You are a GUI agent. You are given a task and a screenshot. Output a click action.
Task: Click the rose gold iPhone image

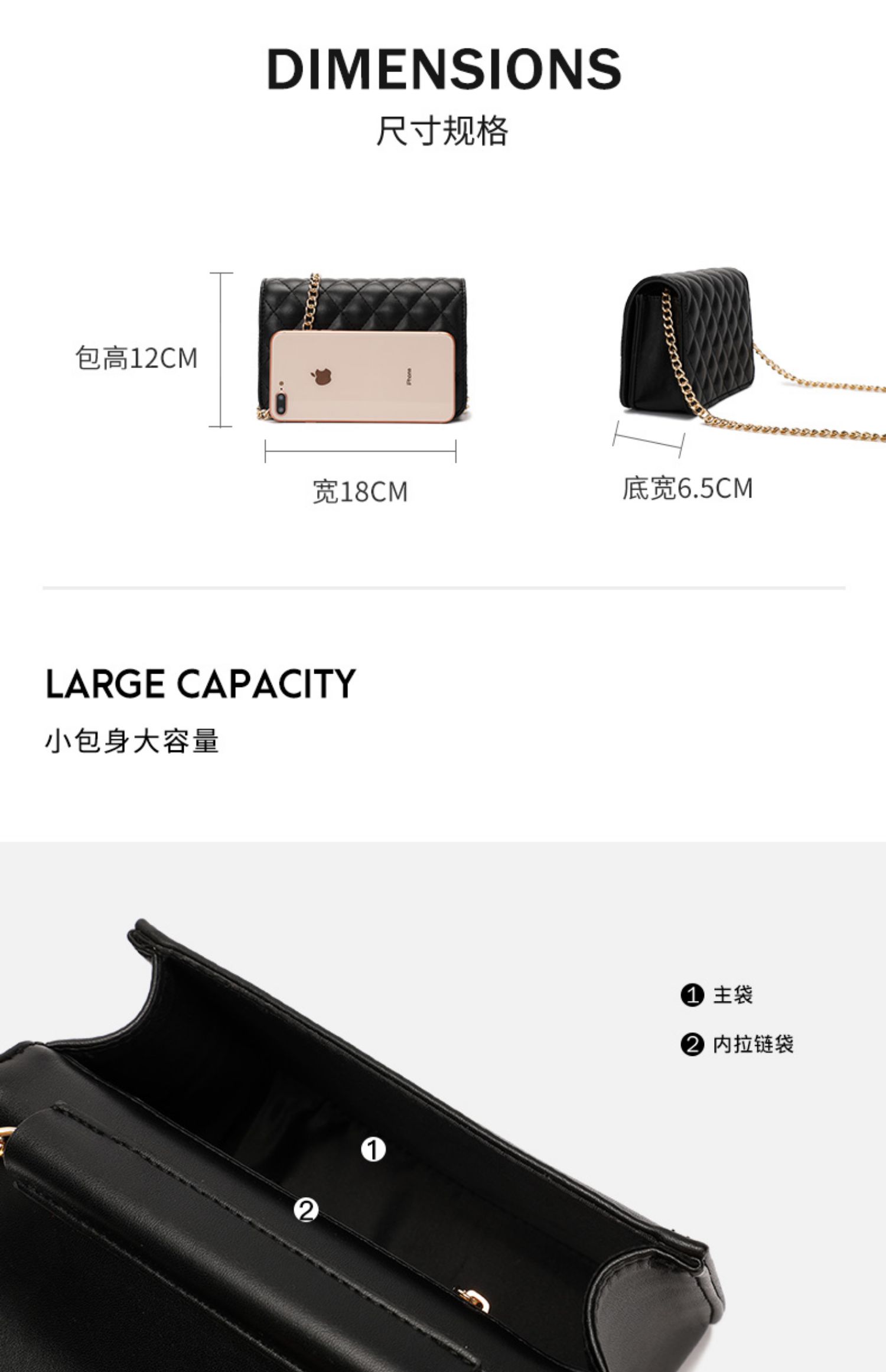(x=363, y=376)
